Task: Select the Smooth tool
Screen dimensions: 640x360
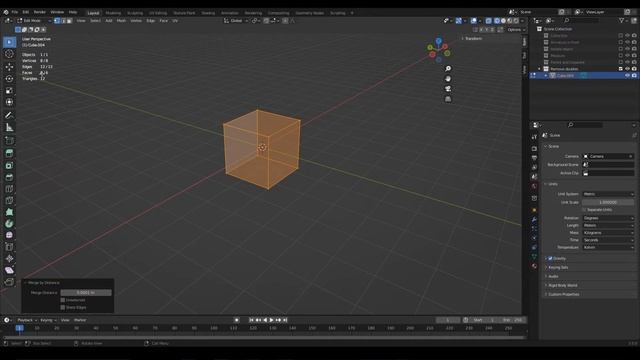Action: pos(9,235)
